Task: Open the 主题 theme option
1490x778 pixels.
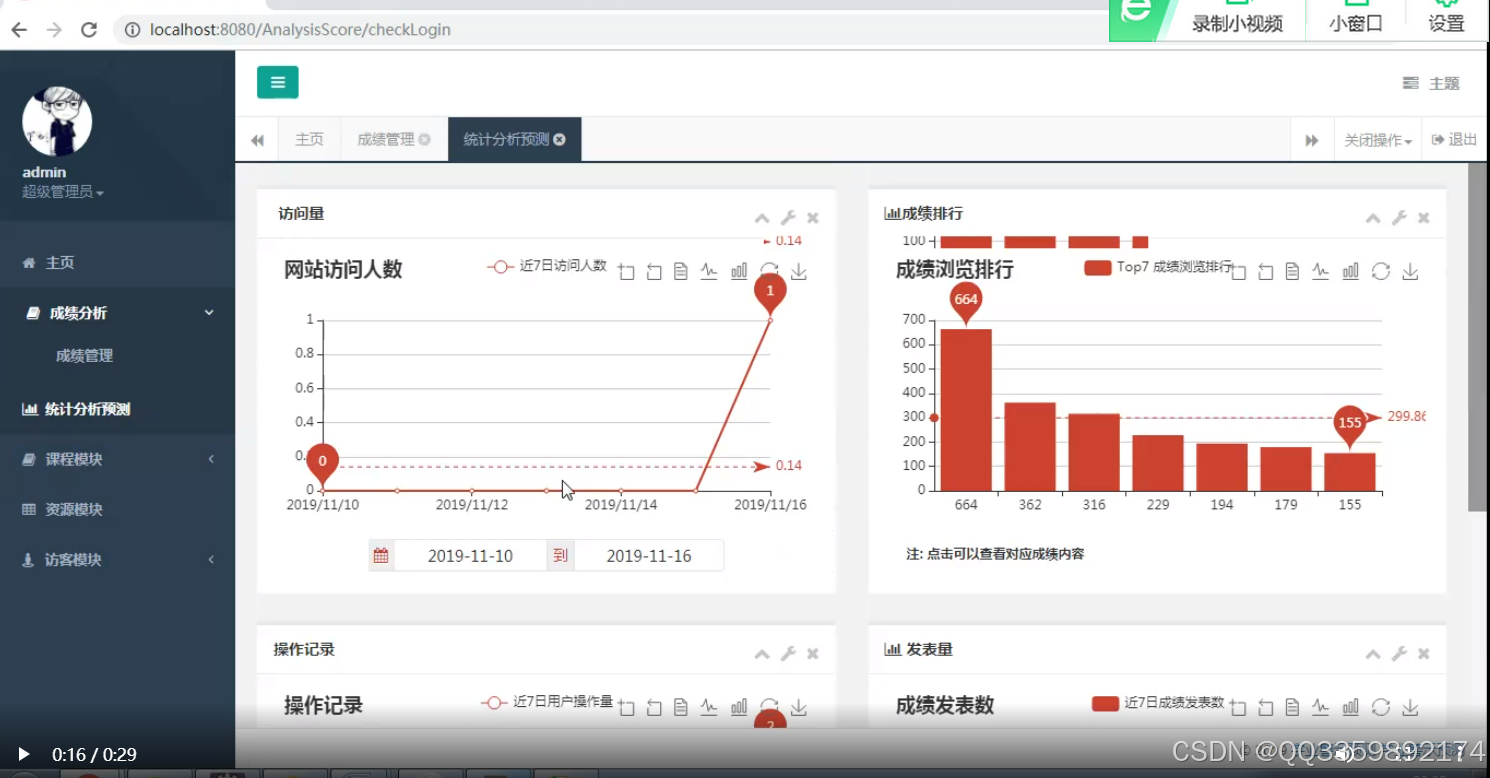Action: coord(1432,83)
